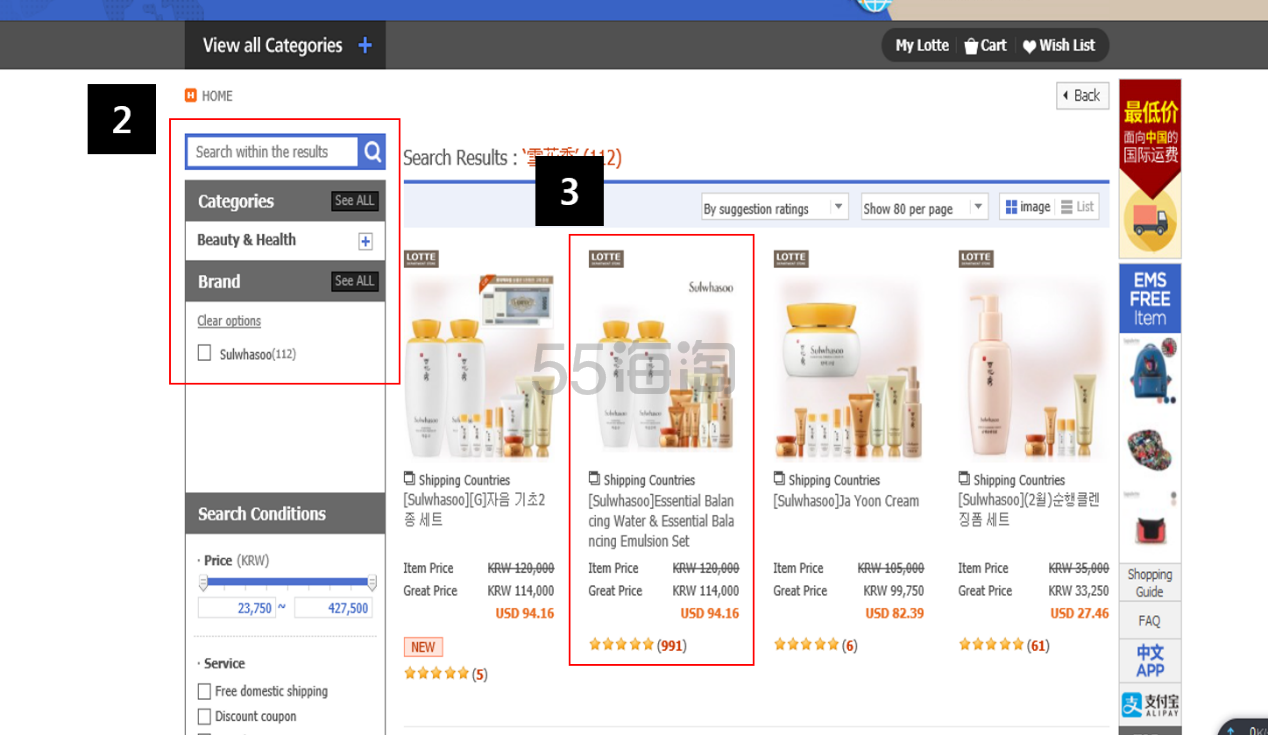This screenshot has width=1268, height=735.
Task: Check the Sulwhasoo brand checkbox
Action: coord(205,353)
